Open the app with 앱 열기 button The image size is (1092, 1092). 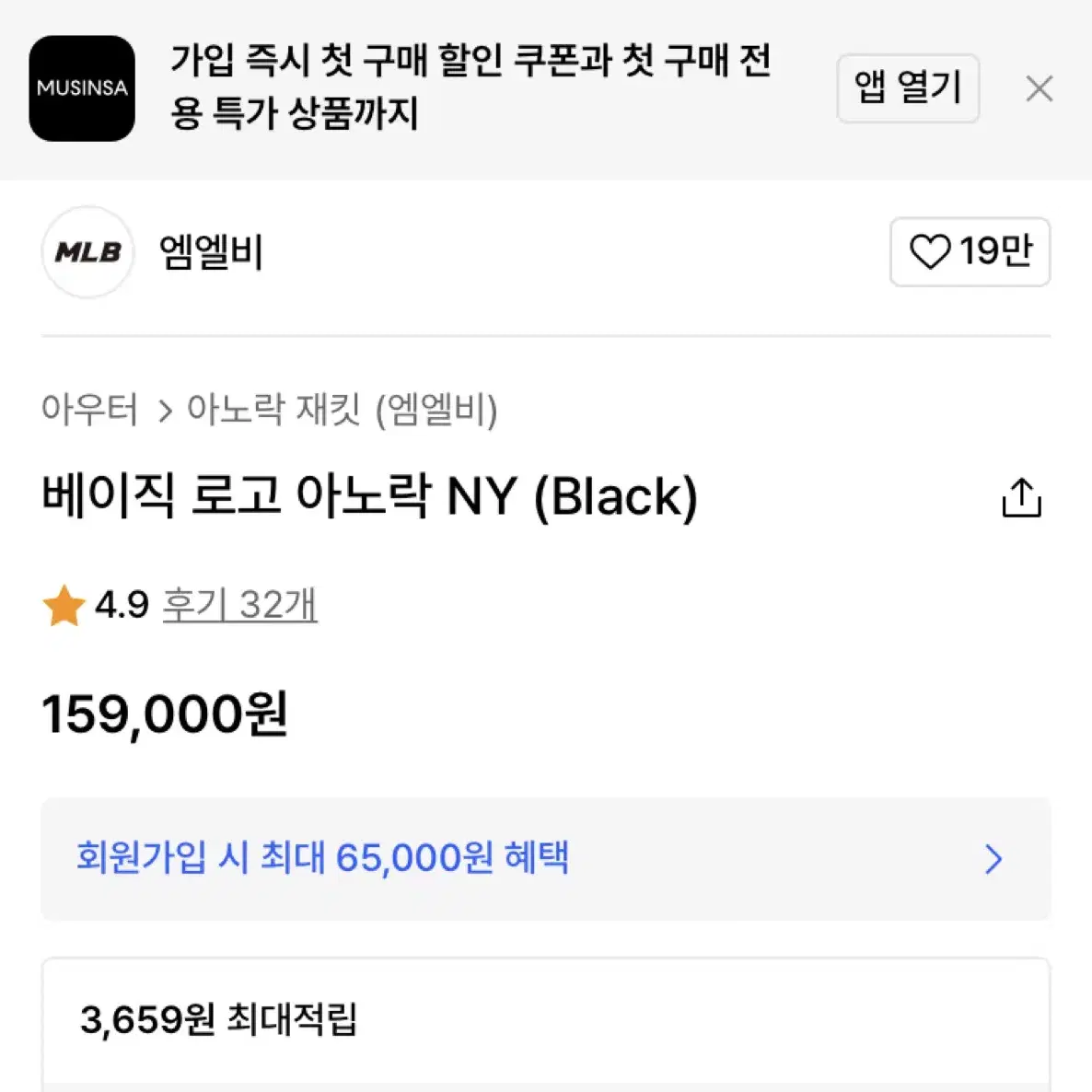[x=908, y=88]
